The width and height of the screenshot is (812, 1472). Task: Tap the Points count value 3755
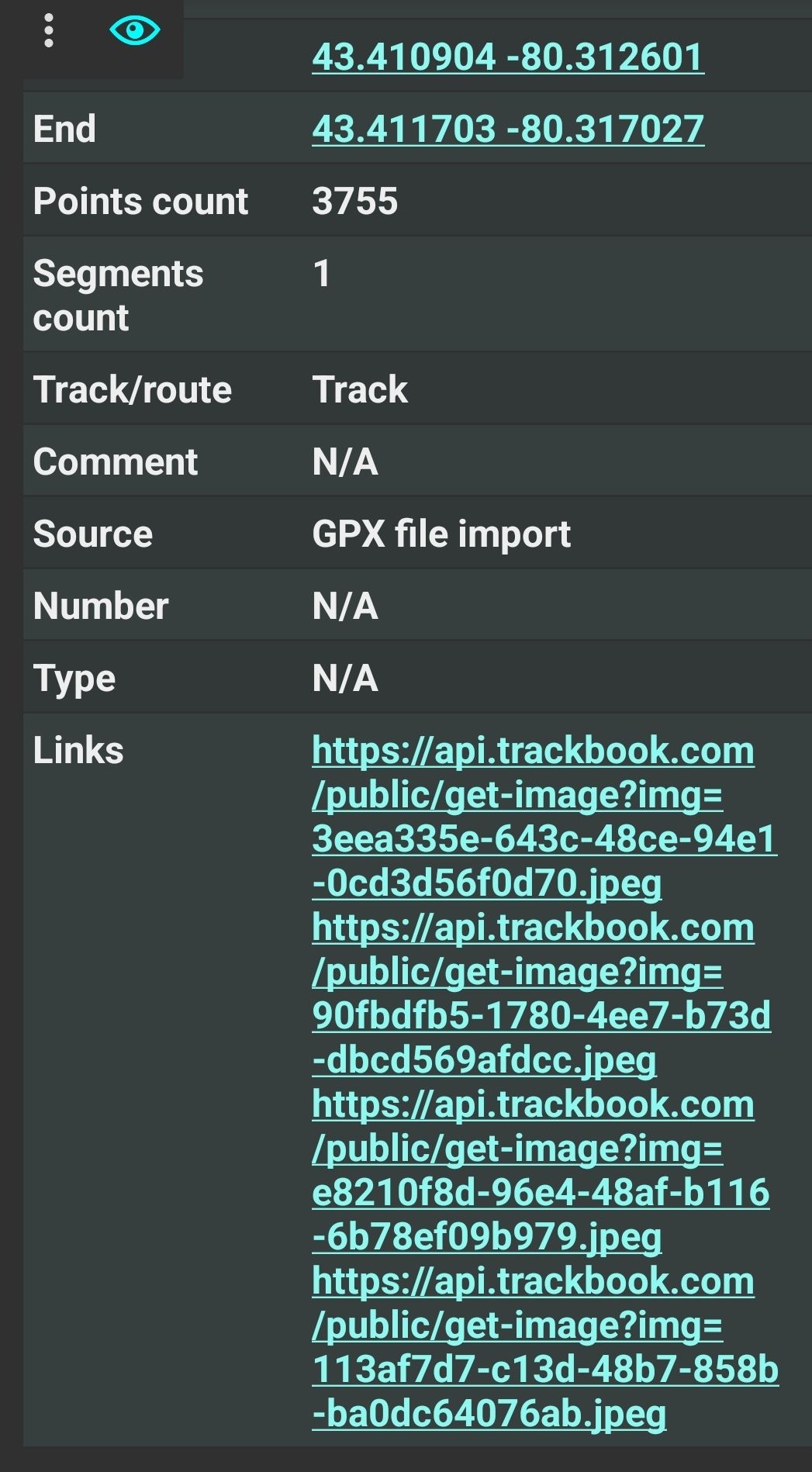(x=355, y=201)
